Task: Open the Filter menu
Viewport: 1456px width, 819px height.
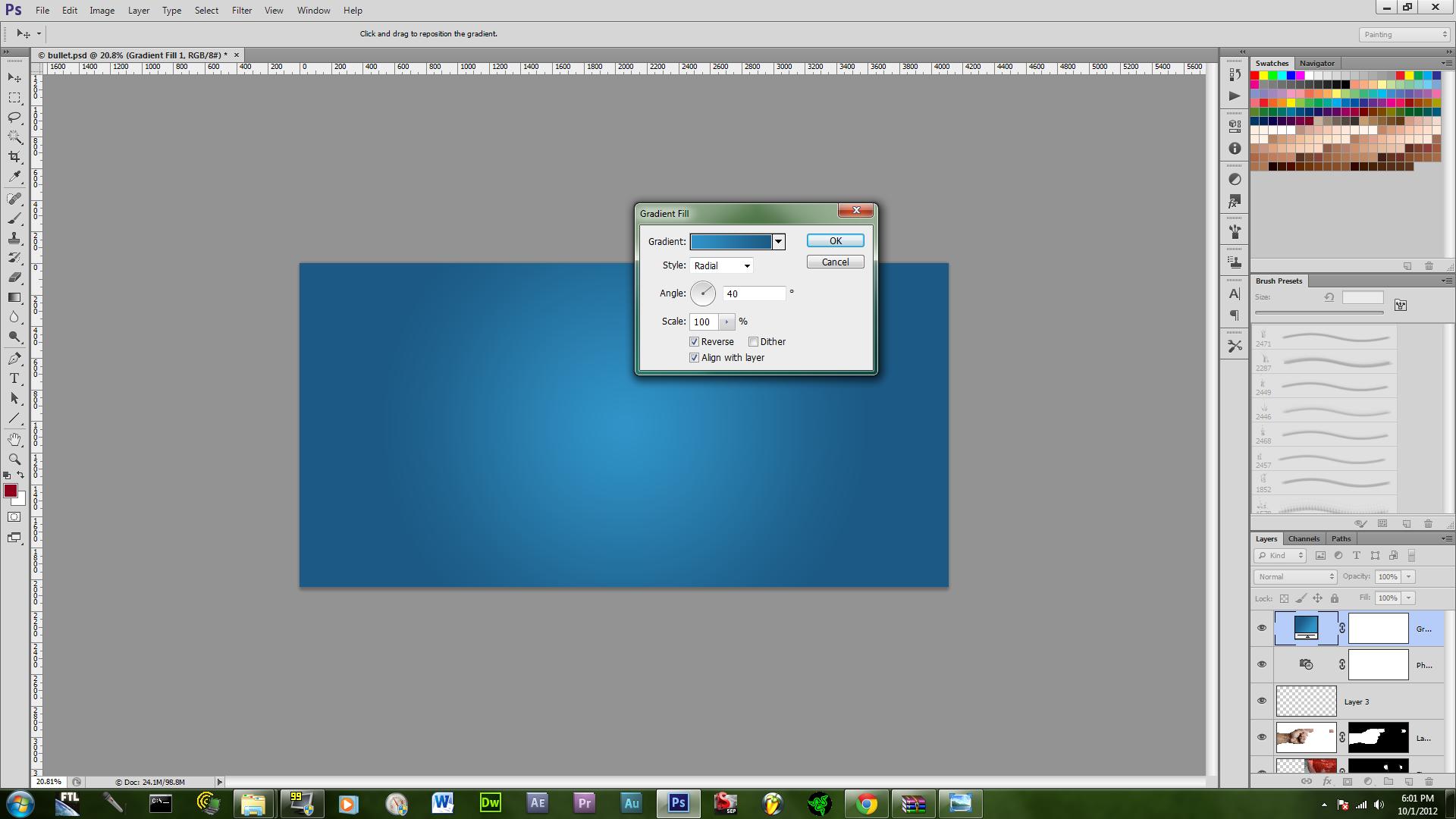Action: 241,10
